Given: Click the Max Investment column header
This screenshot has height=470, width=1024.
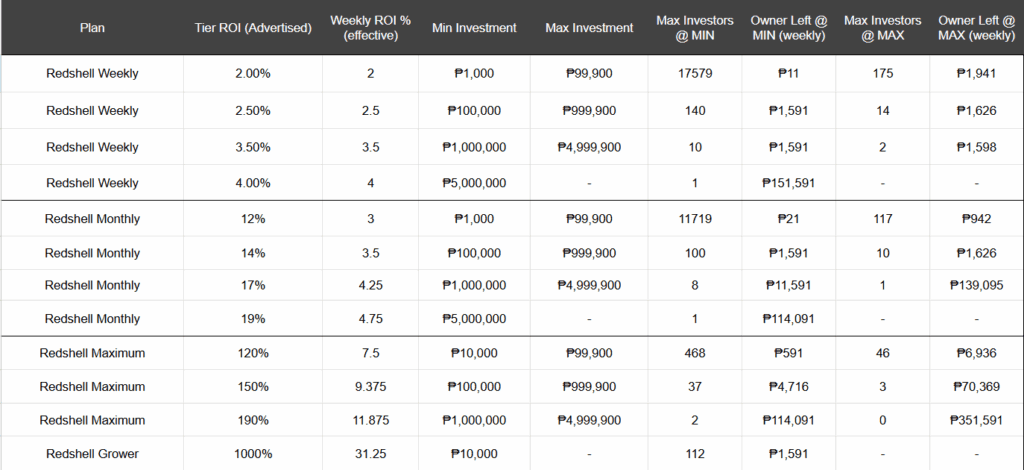Looking at the screenshot, I should 589,28.
